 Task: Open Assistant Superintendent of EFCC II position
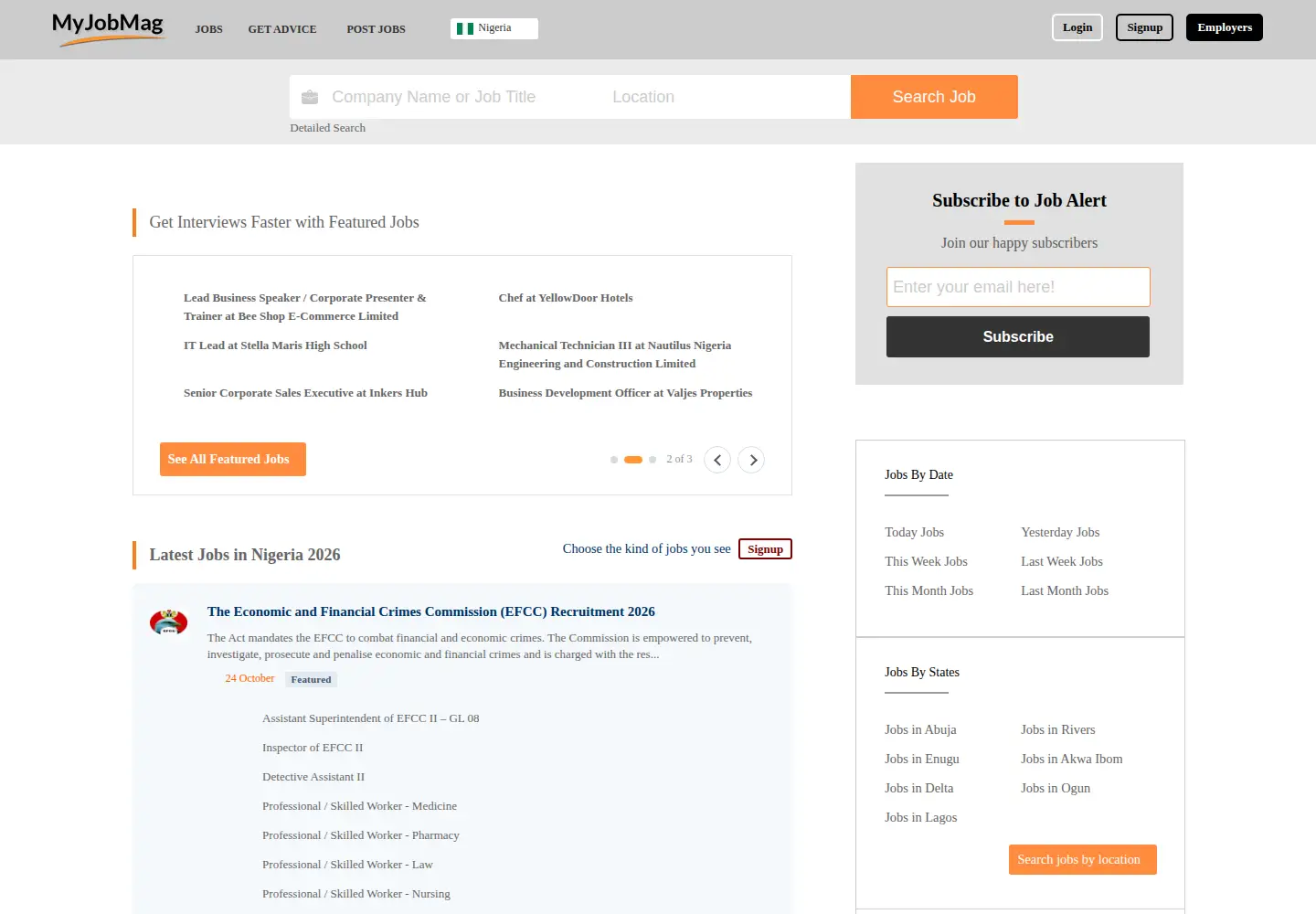pos(371,718)
